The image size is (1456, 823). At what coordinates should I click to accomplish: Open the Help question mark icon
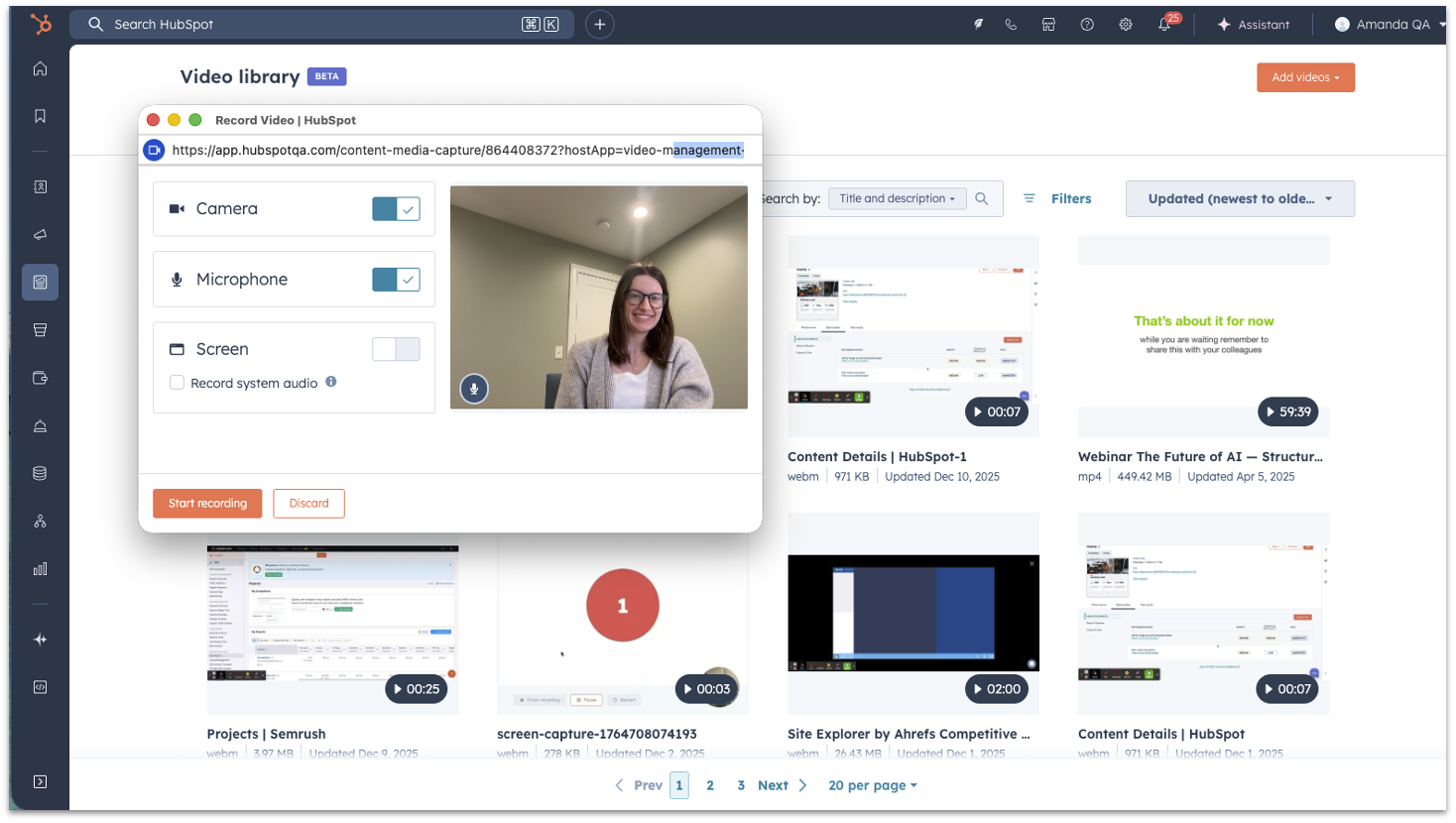[1087, 25]
